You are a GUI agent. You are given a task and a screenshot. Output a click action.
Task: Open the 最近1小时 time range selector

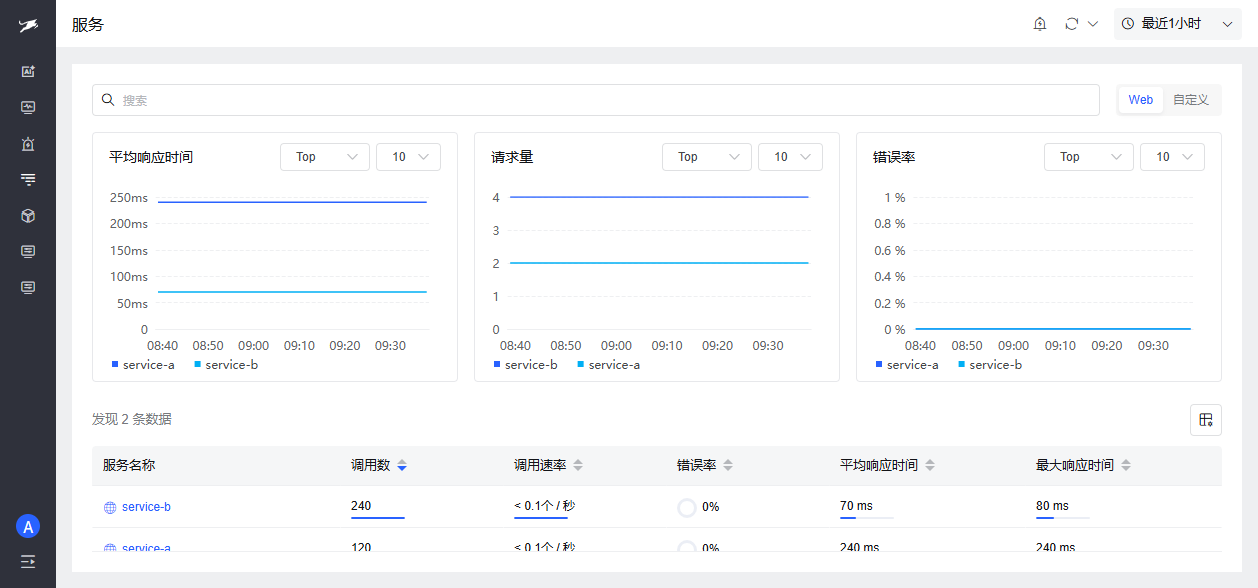point(1177,23)
